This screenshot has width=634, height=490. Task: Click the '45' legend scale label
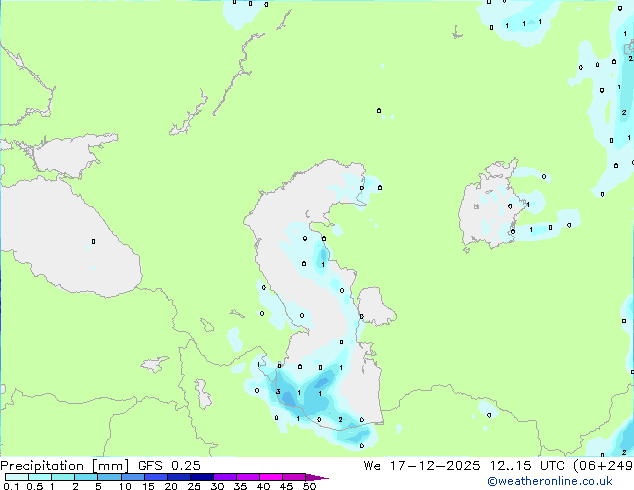[286, 486]
